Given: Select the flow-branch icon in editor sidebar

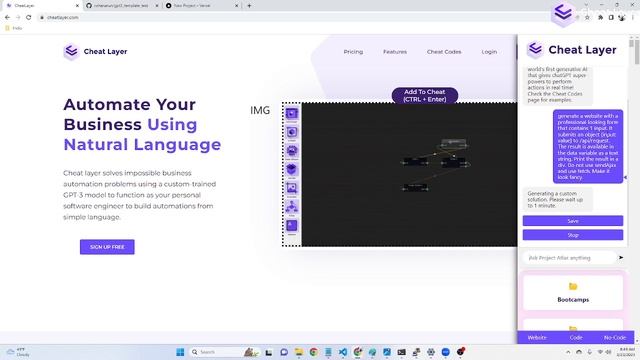Looking at the screenshot, I should click(x=291, y=207).
